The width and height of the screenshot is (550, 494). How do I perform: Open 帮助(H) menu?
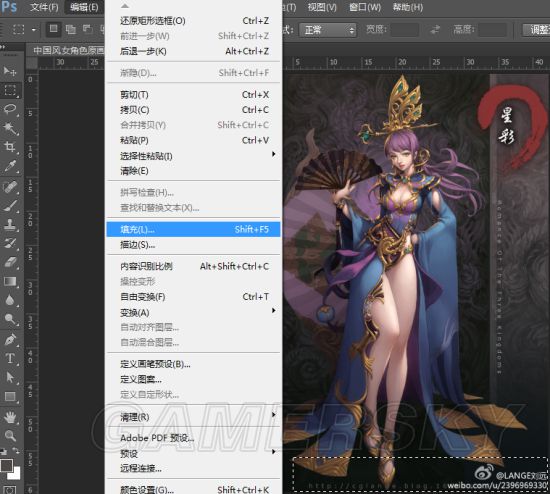point(408,7)
